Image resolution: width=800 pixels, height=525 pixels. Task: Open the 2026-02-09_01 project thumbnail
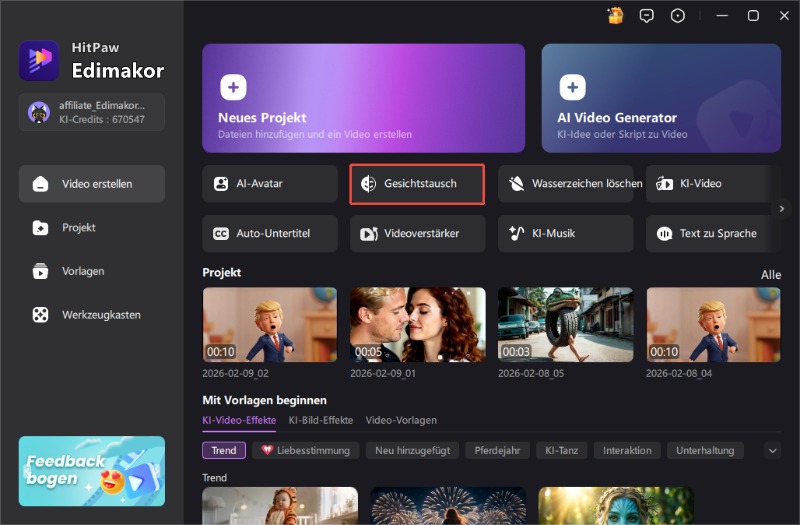tap(417, 324)
